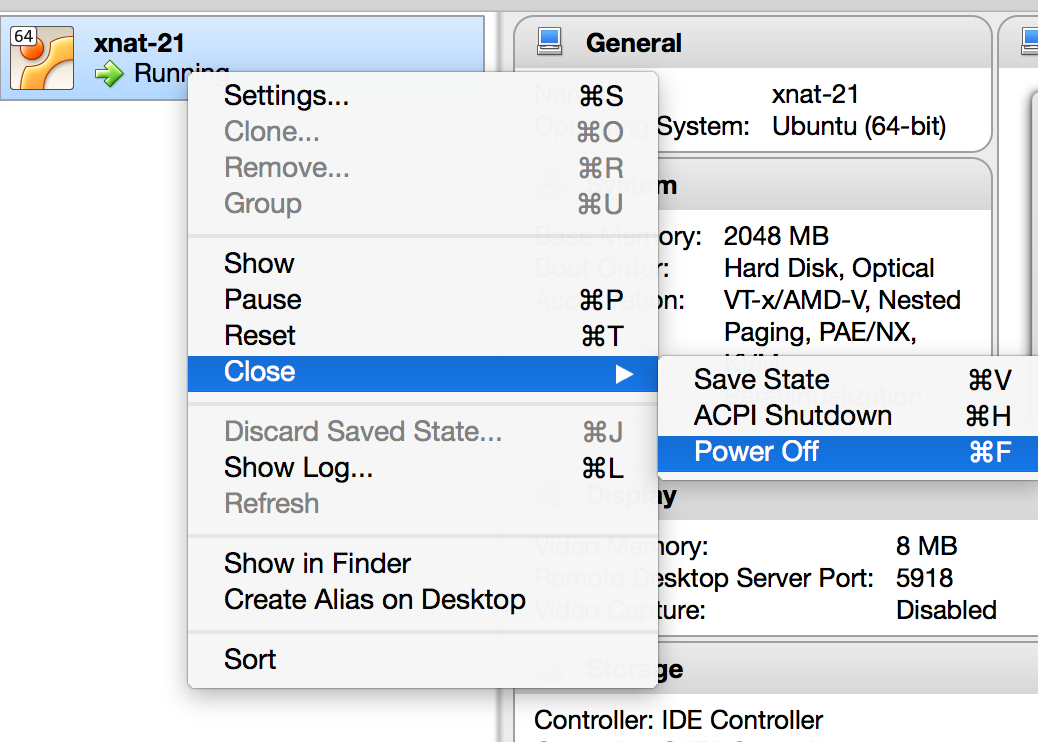Screen dimensions: 1038x742
Task: Select the xnat-21 VM name in list
Action: (139, 43)
